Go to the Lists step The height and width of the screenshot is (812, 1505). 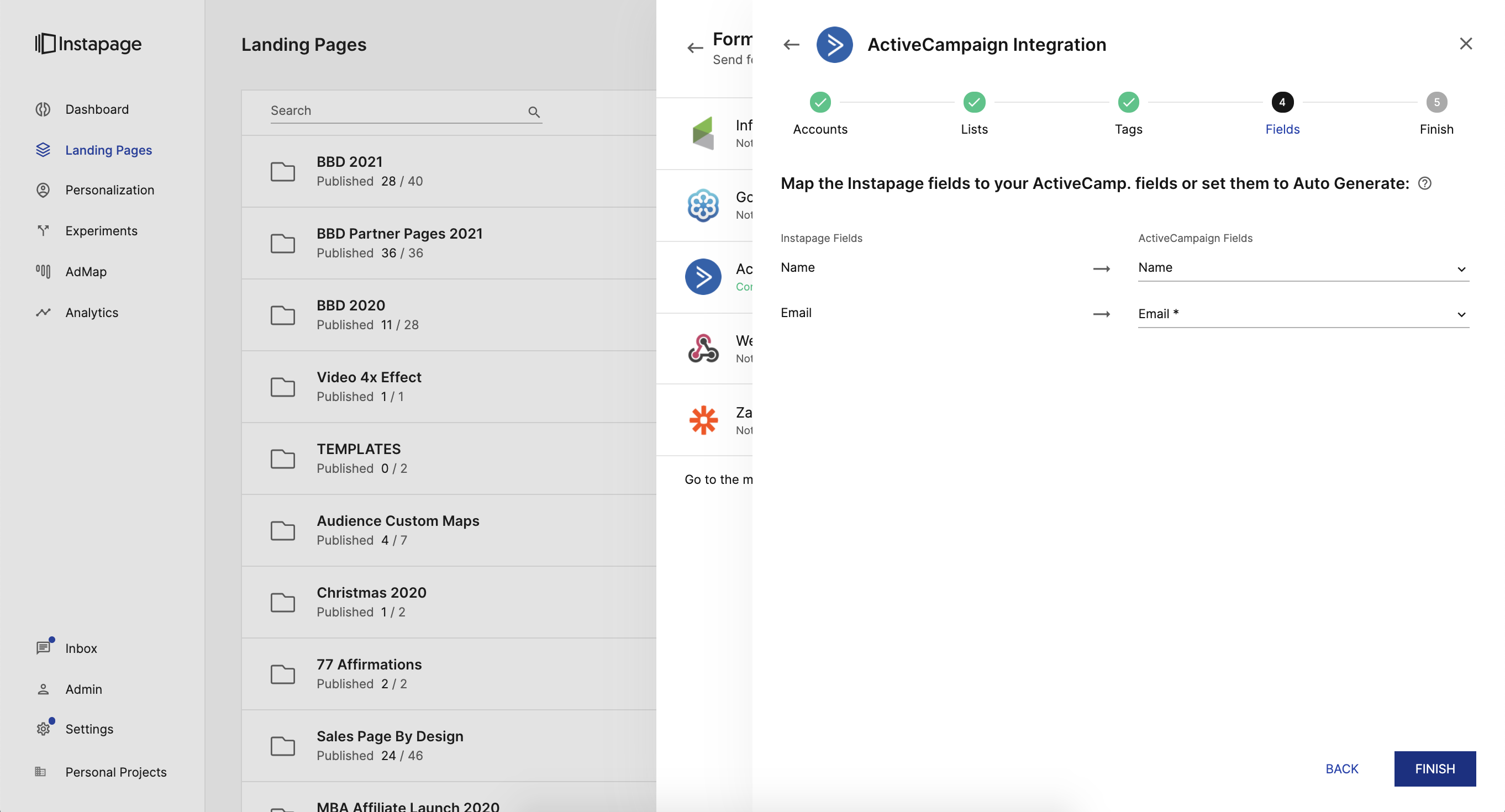point(974,113)
